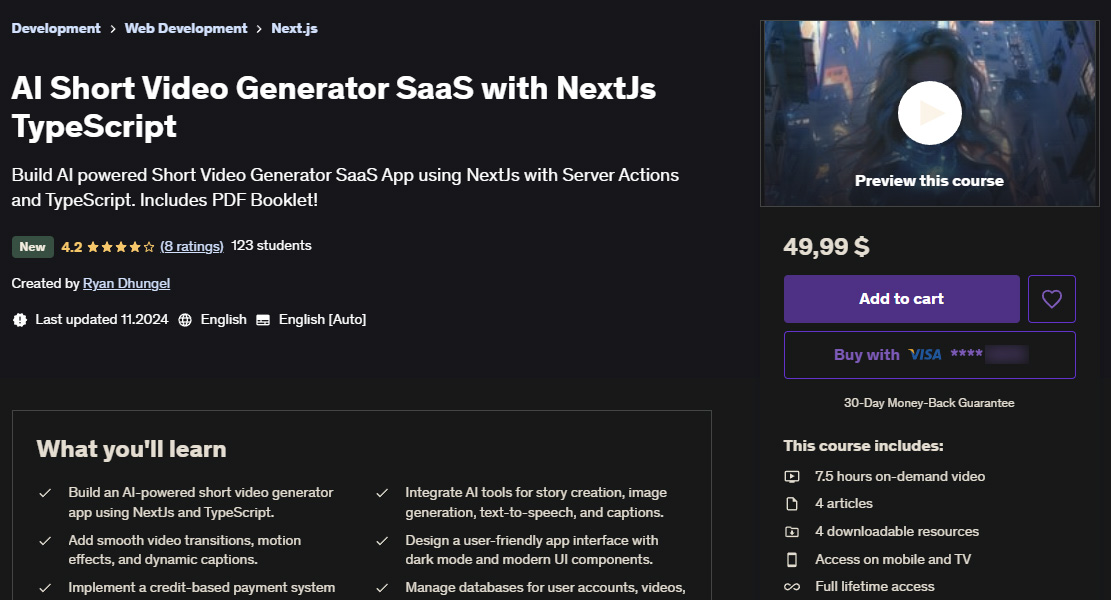Screen dimensions: 1111x600
Task: Open the 8 ratings link
Action: tap(191, 245)
